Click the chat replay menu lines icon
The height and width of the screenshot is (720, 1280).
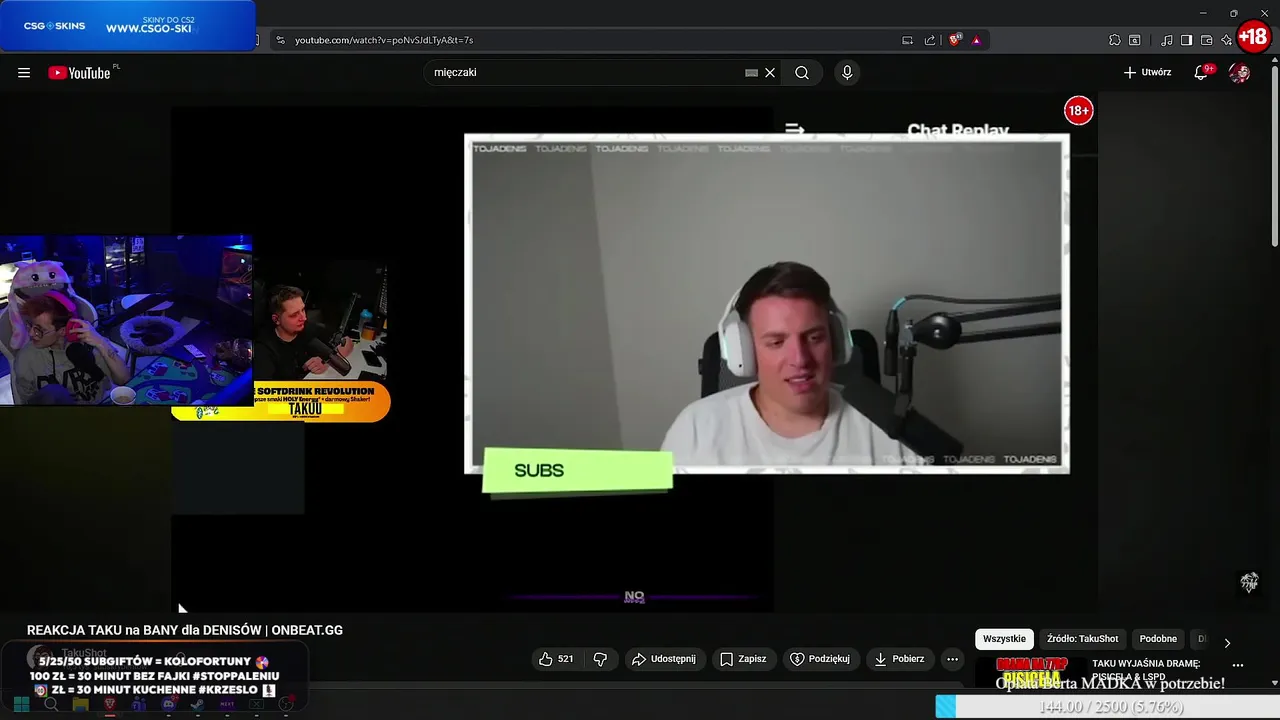click(795, 129)
